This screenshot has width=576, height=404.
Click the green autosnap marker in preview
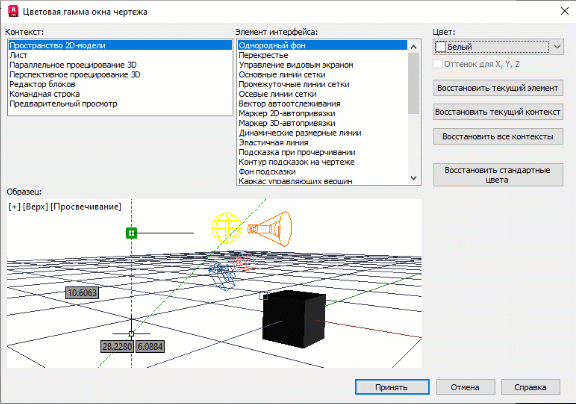pyautogui.click(x=132, y=233)
